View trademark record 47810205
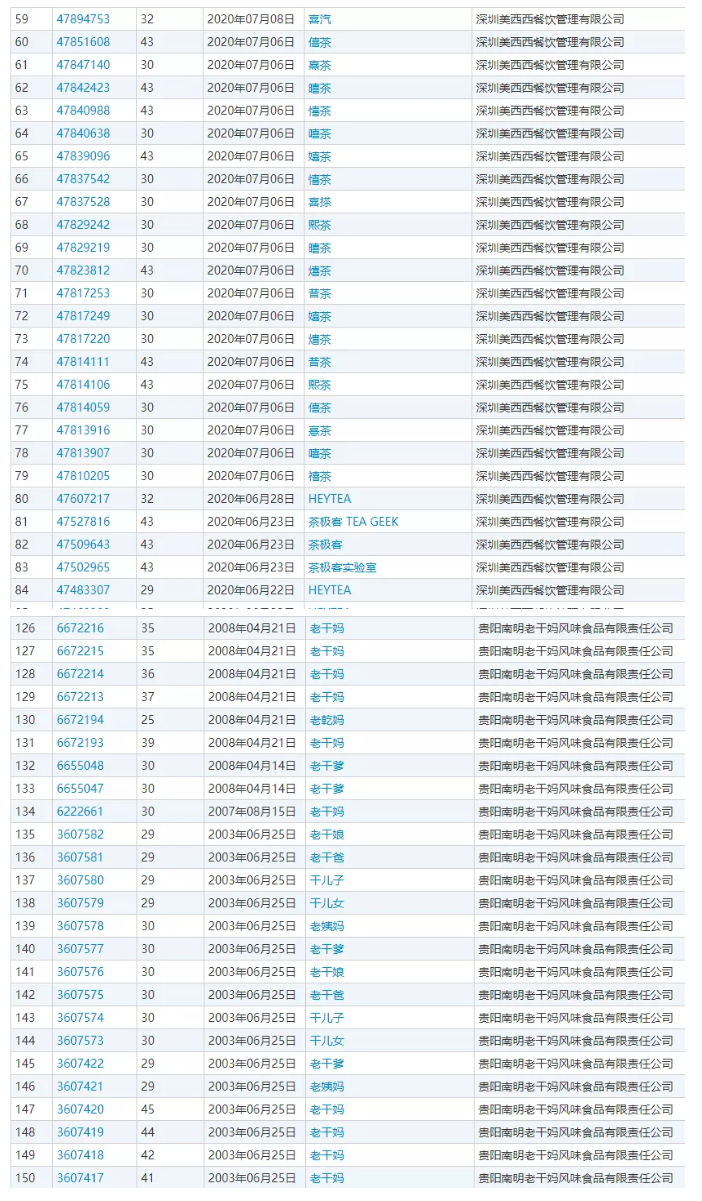702x1201 pixels. coord(83,475)
